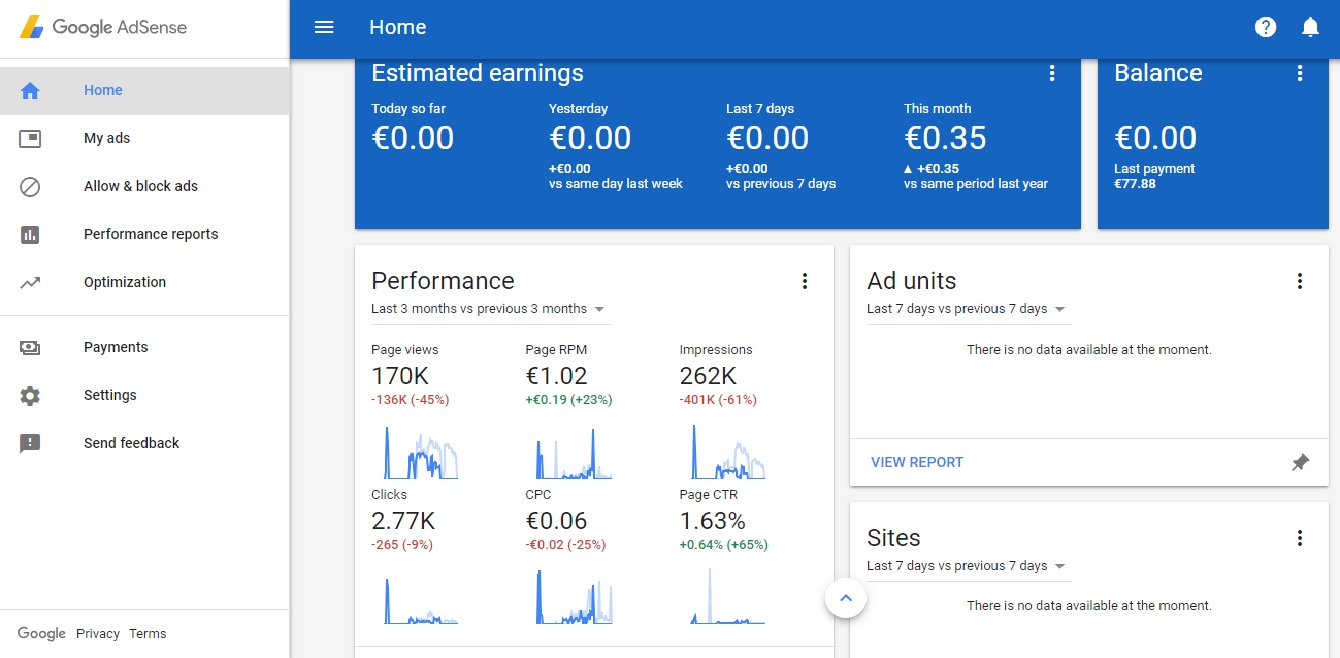Select Payments from the sidebar
Image resolution: width=1340 pixels, height=658 pixels.
(116, 347)
